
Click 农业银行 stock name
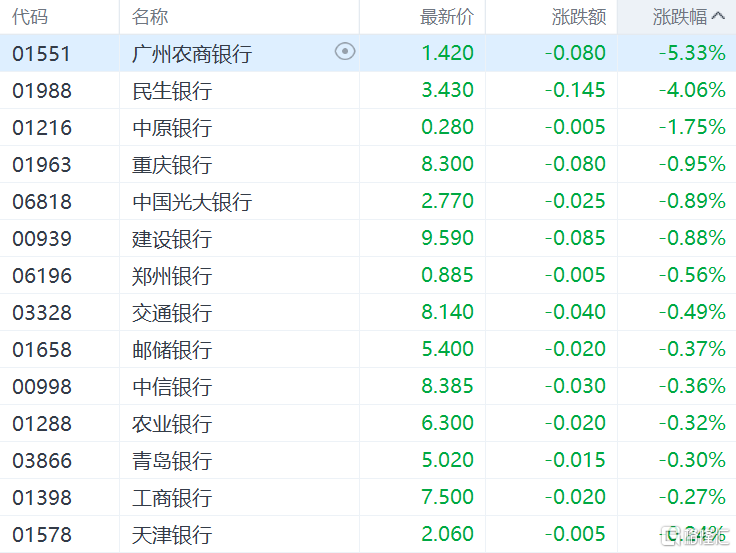pyautogui.click(x=172, y=423)
